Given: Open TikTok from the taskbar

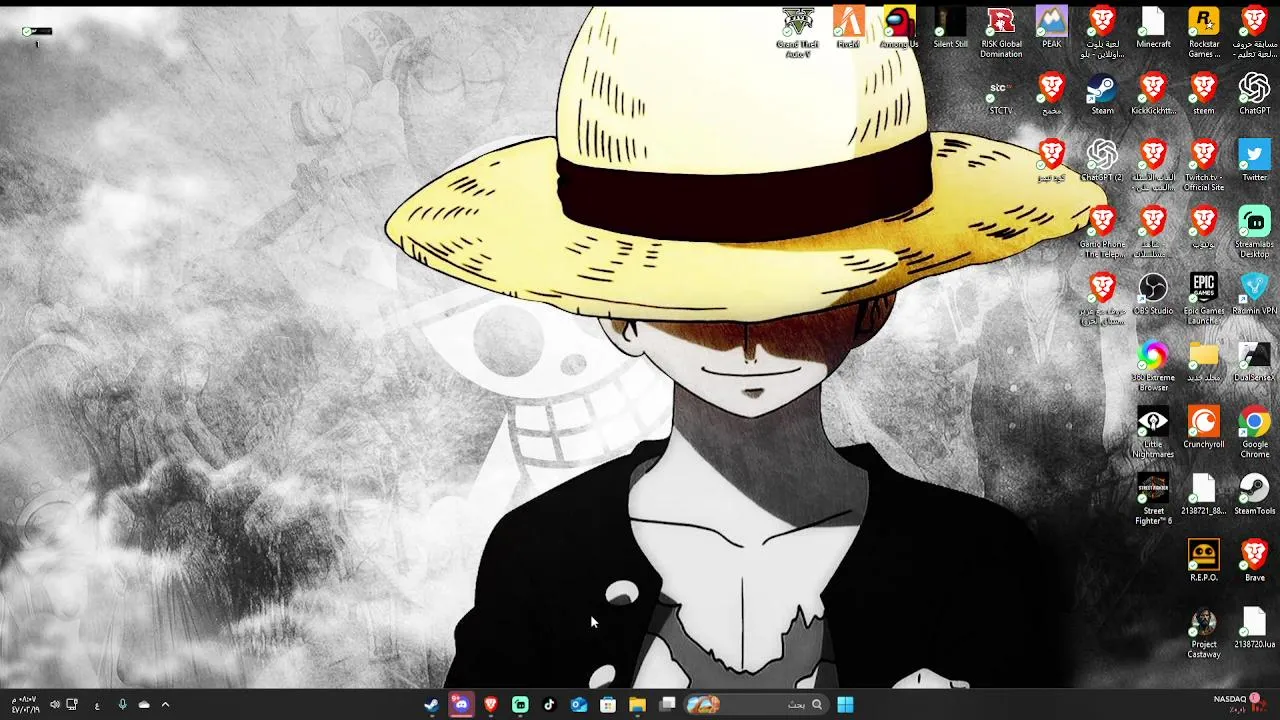Looking at the screenshot, I should tap(549, 704).
